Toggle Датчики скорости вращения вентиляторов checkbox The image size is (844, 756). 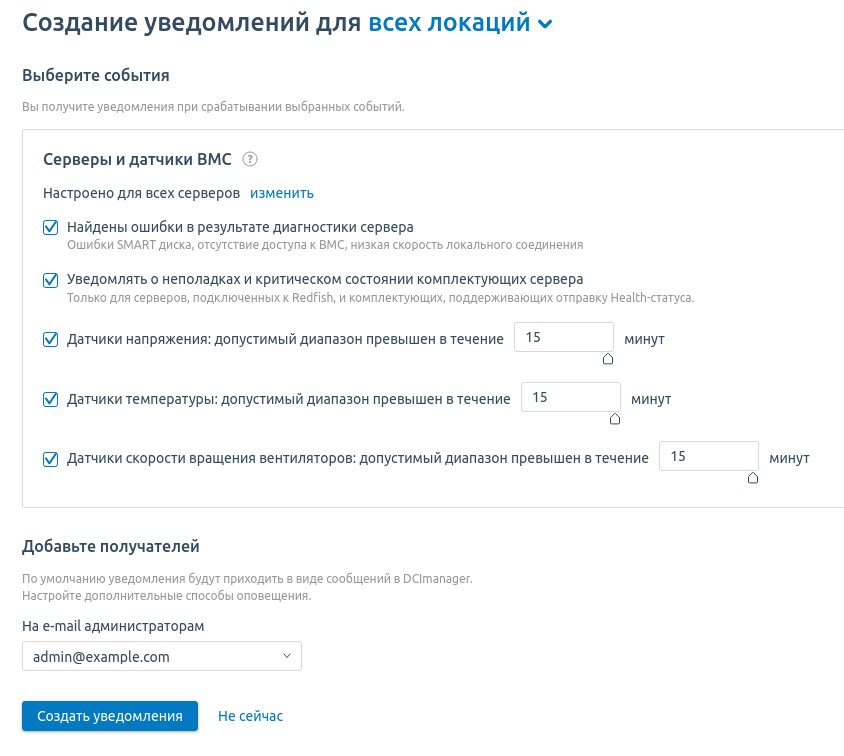(x=51, y=458)
